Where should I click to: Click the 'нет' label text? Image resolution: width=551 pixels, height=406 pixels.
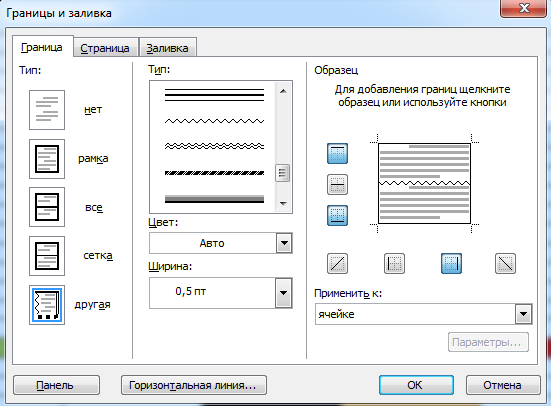point(93,110)
